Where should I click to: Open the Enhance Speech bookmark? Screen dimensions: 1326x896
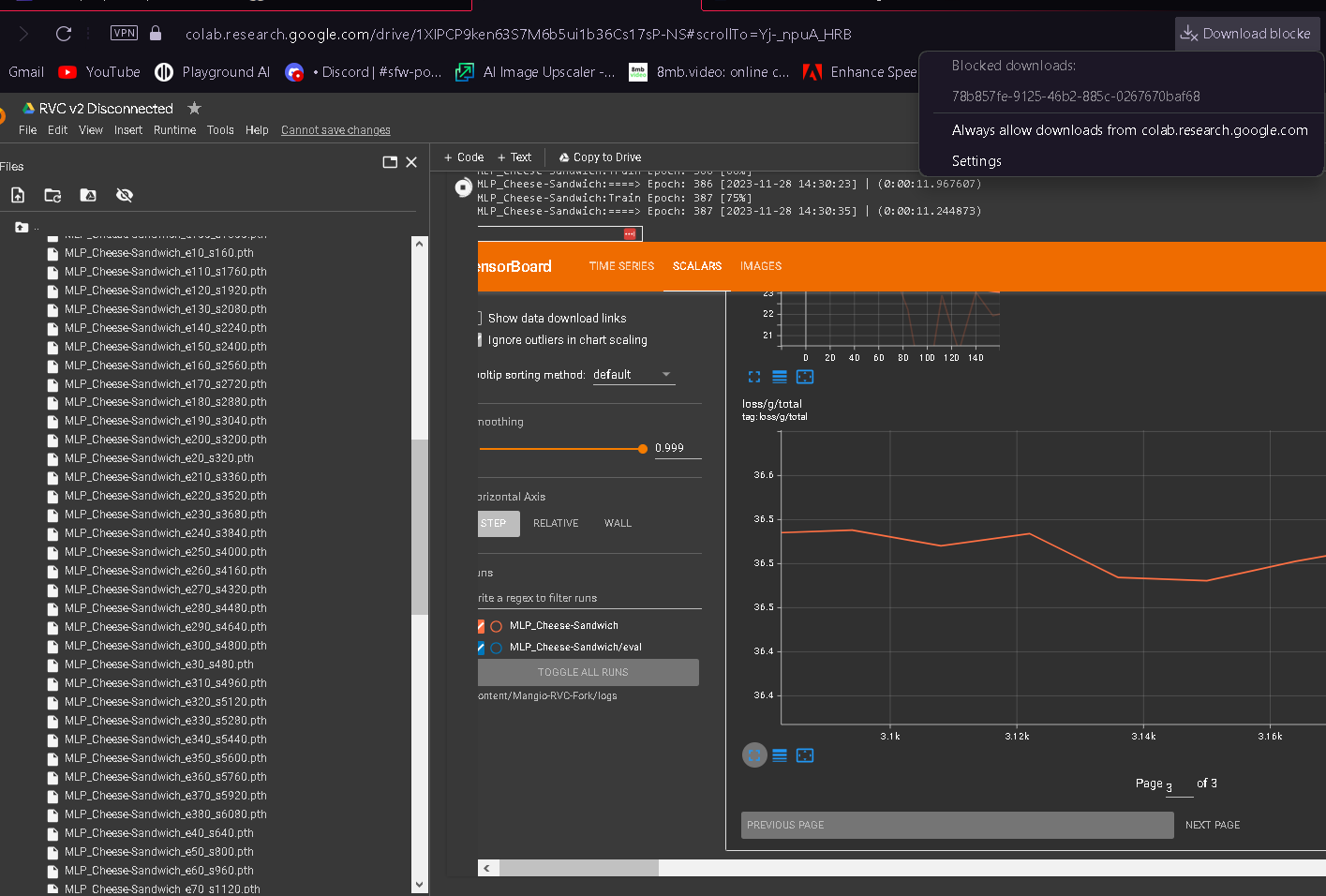pyautogui.click(x=860, y=72)
